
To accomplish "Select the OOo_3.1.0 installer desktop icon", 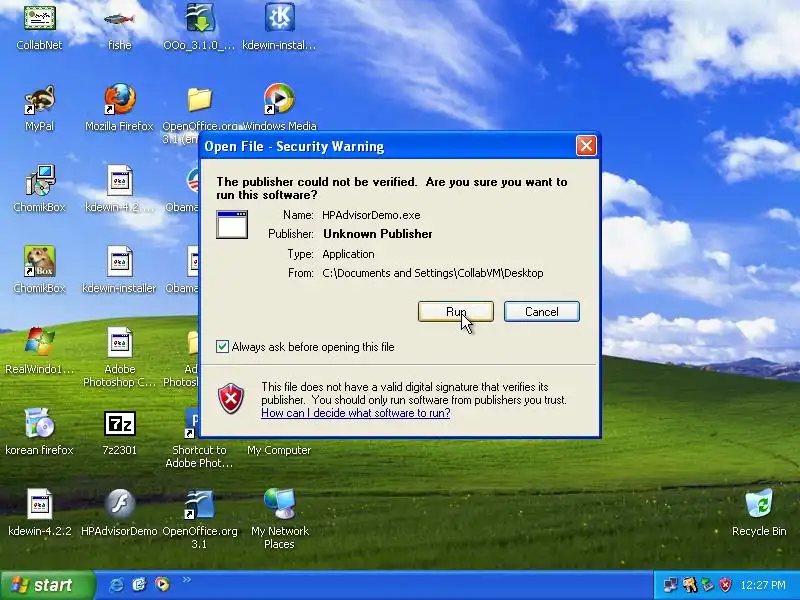I will click(x=199, y=18).
